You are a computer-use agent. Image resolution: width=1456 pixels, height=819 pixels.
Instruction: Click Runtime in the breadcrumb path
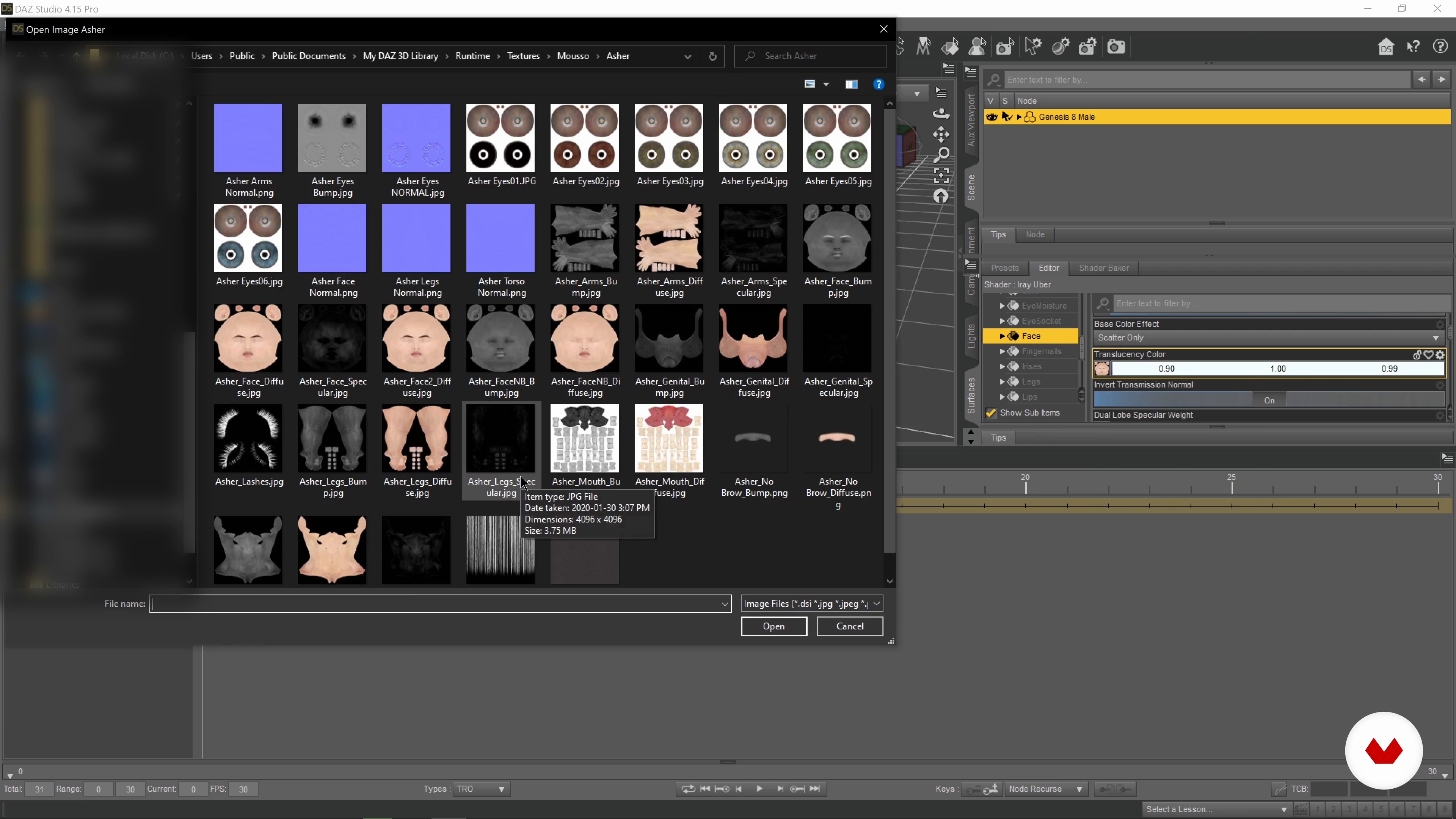point(472,56)
